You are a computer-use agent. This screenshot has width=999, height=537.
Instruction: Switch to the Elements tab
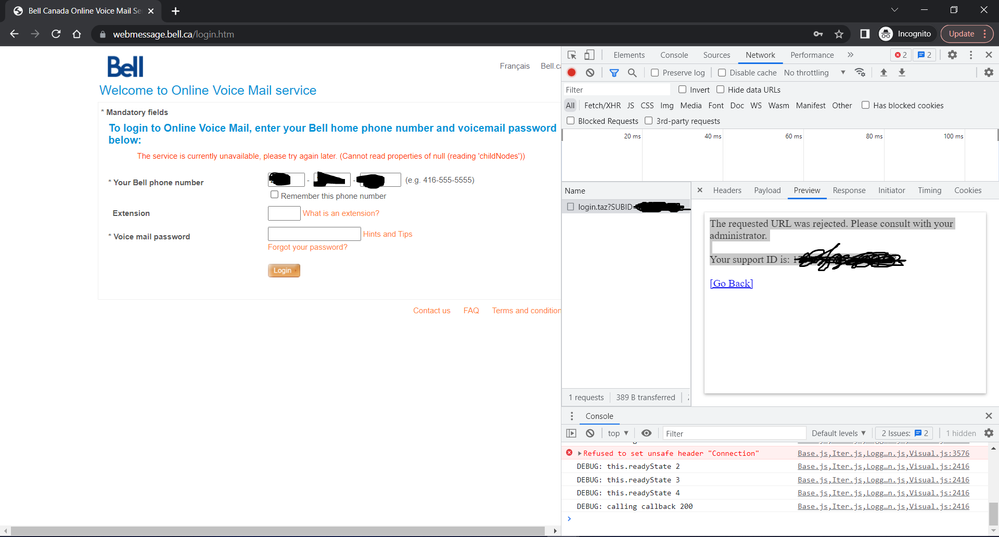pos(628,55)
